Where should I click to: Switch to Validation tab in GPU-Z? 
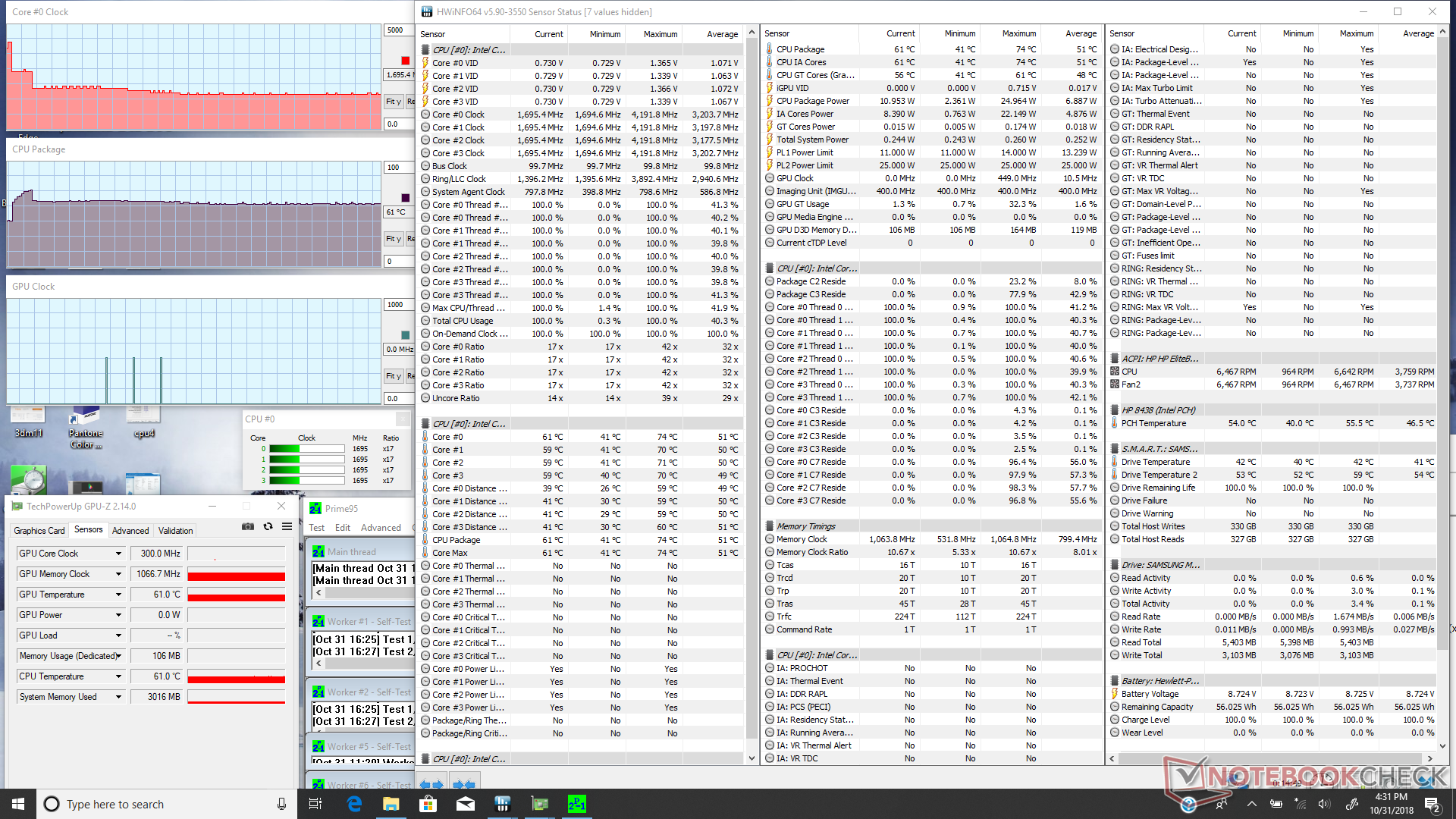coord(175,531)
